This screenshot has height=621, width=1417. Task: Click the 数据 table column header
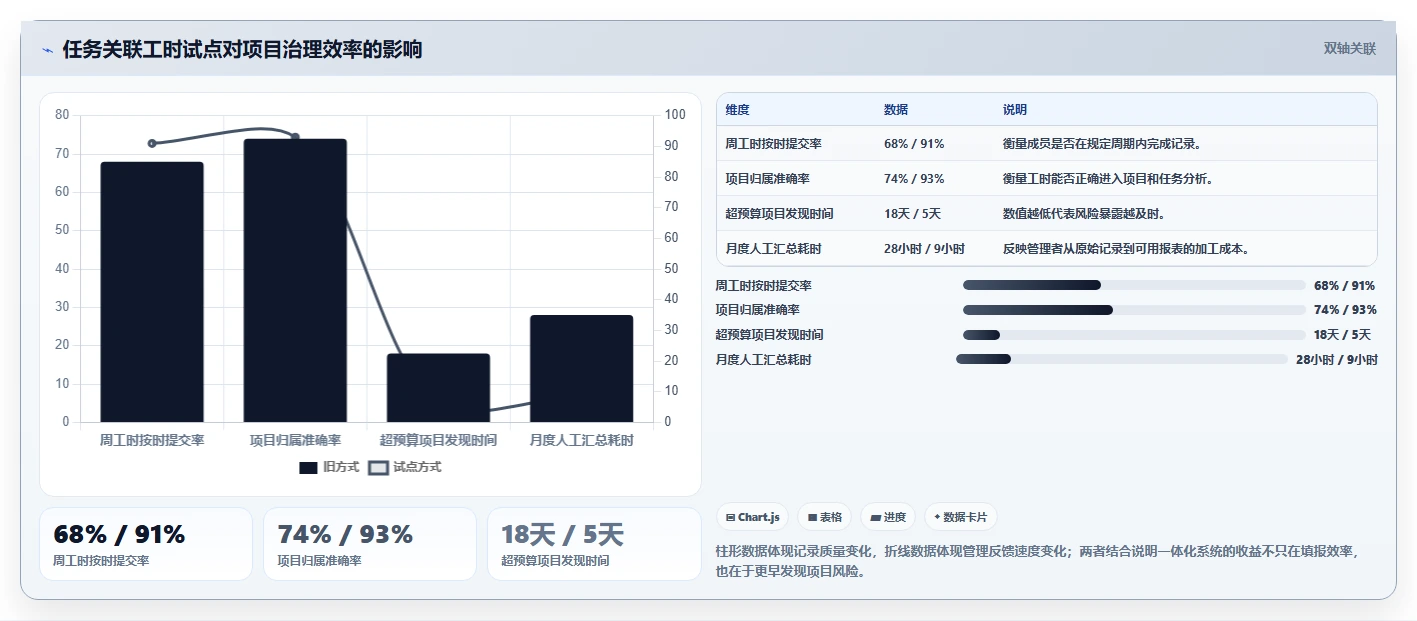pos(896,110)
